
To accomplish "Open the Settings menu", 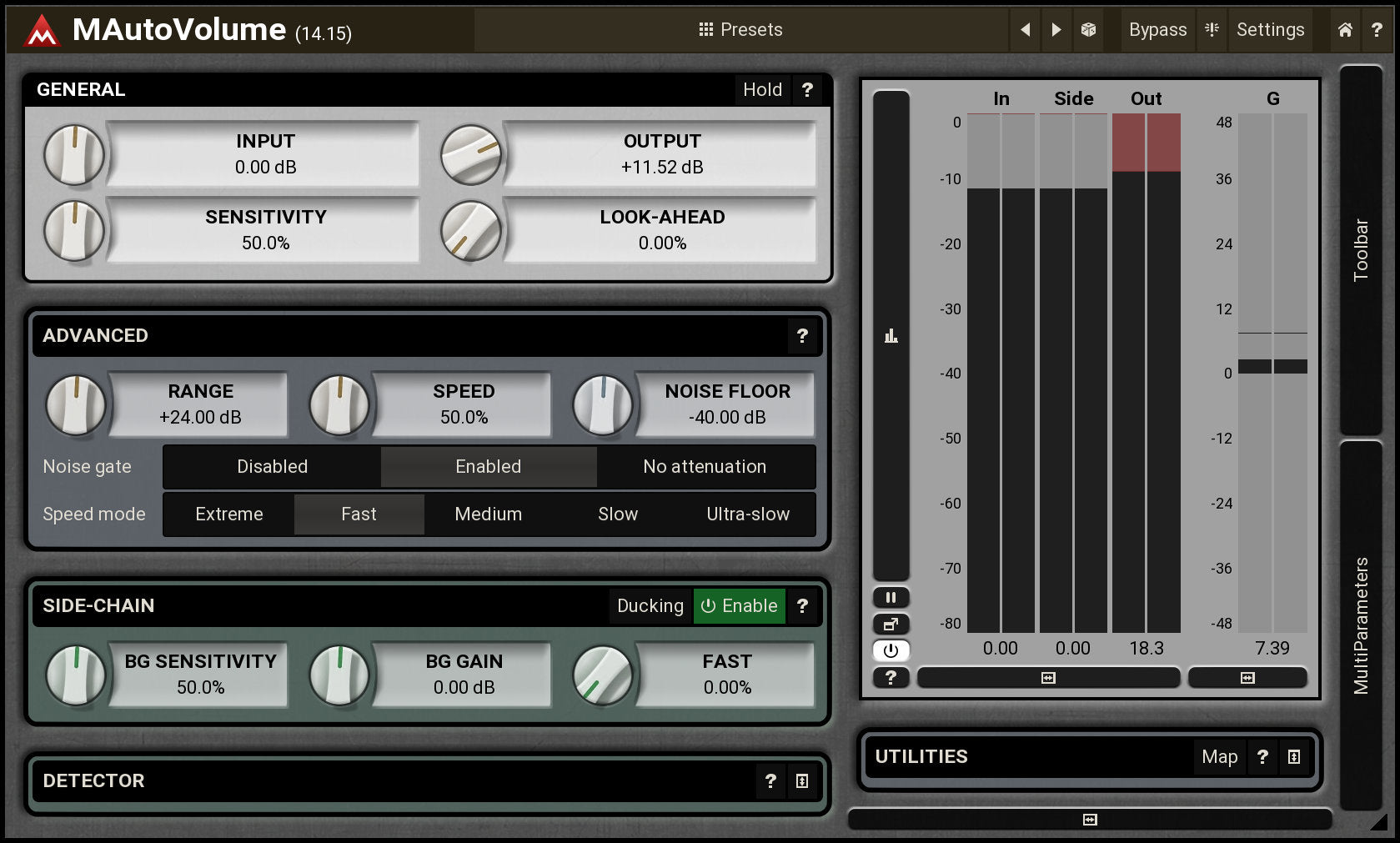I will [1270, 30].
